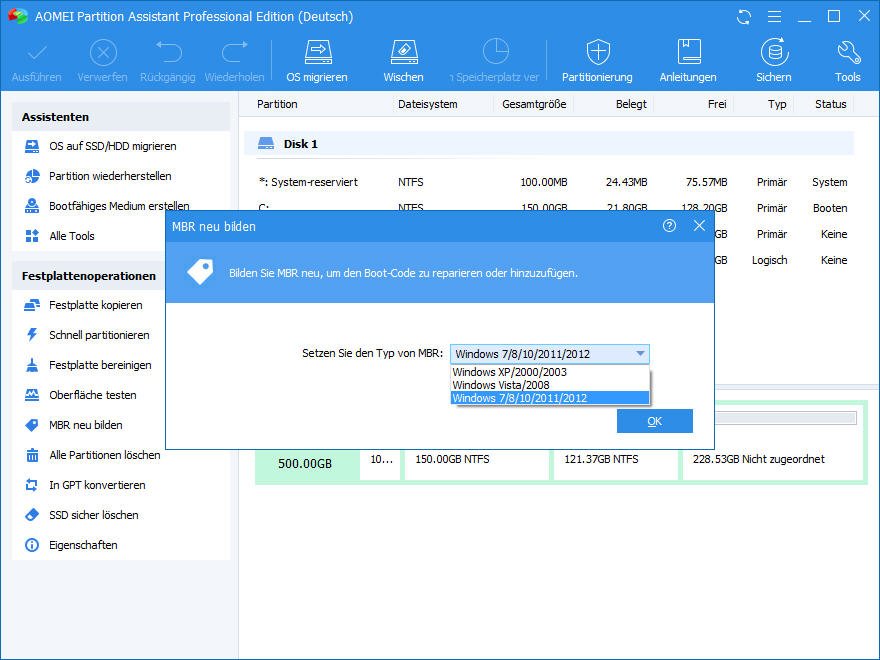Screen dimensions: 880x660
Task: Select Festplatte kopieren operation
Action: [x=95, y=305]
